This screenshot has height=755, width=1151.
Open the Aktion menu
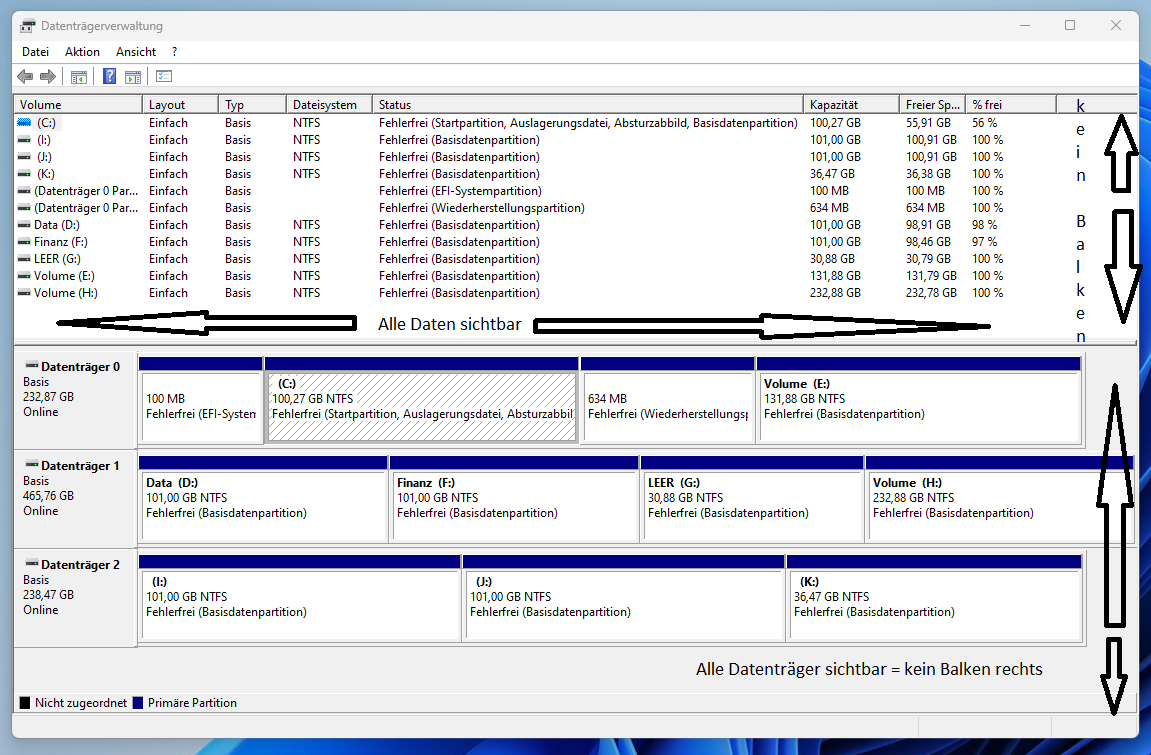[x=82, y=52]
